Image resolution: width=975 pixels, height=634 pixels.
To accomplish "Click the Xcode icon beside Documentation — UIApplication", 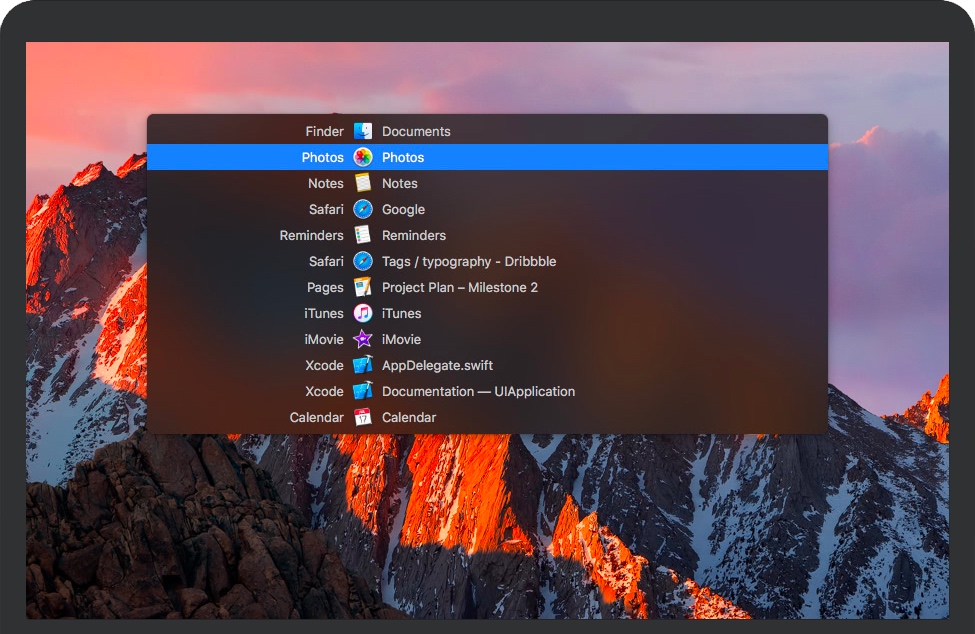I will click(x=363, y=391).
